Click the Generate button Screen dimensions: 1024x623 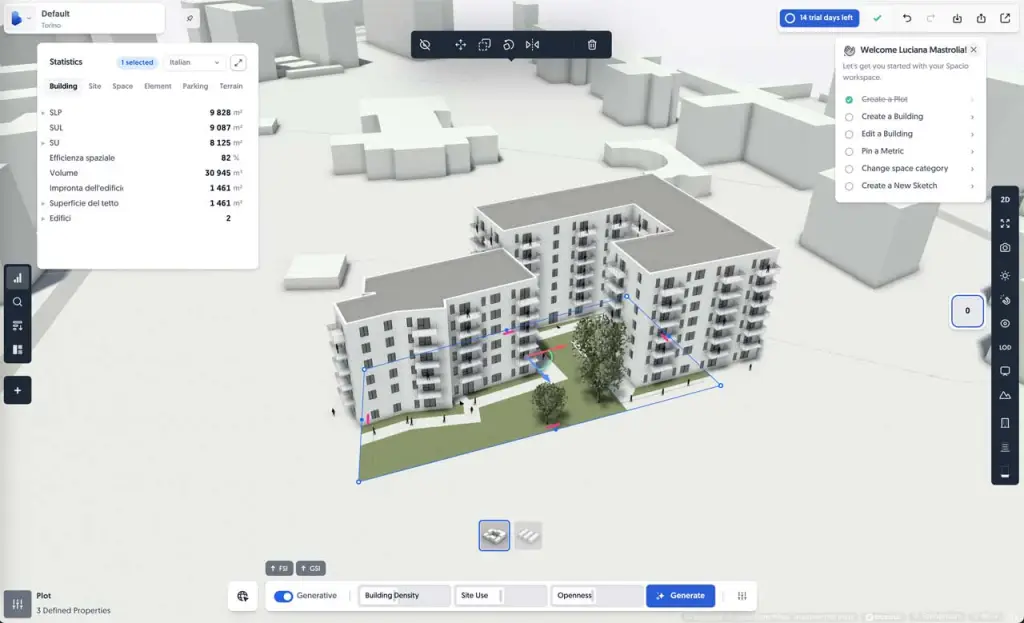(x=681, y=595)
